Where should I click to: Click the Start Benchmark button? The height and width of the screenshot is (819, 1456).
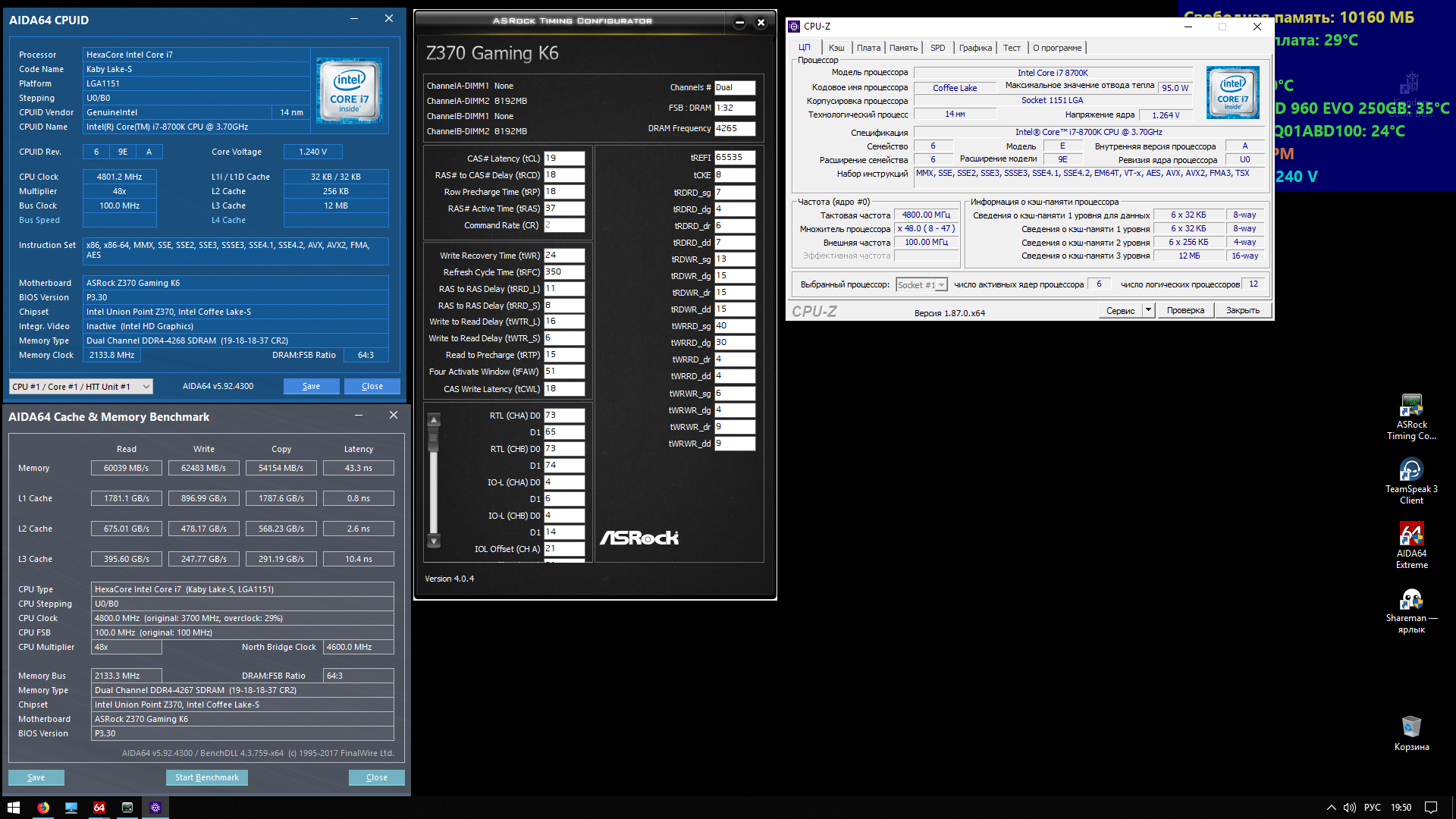206,777
